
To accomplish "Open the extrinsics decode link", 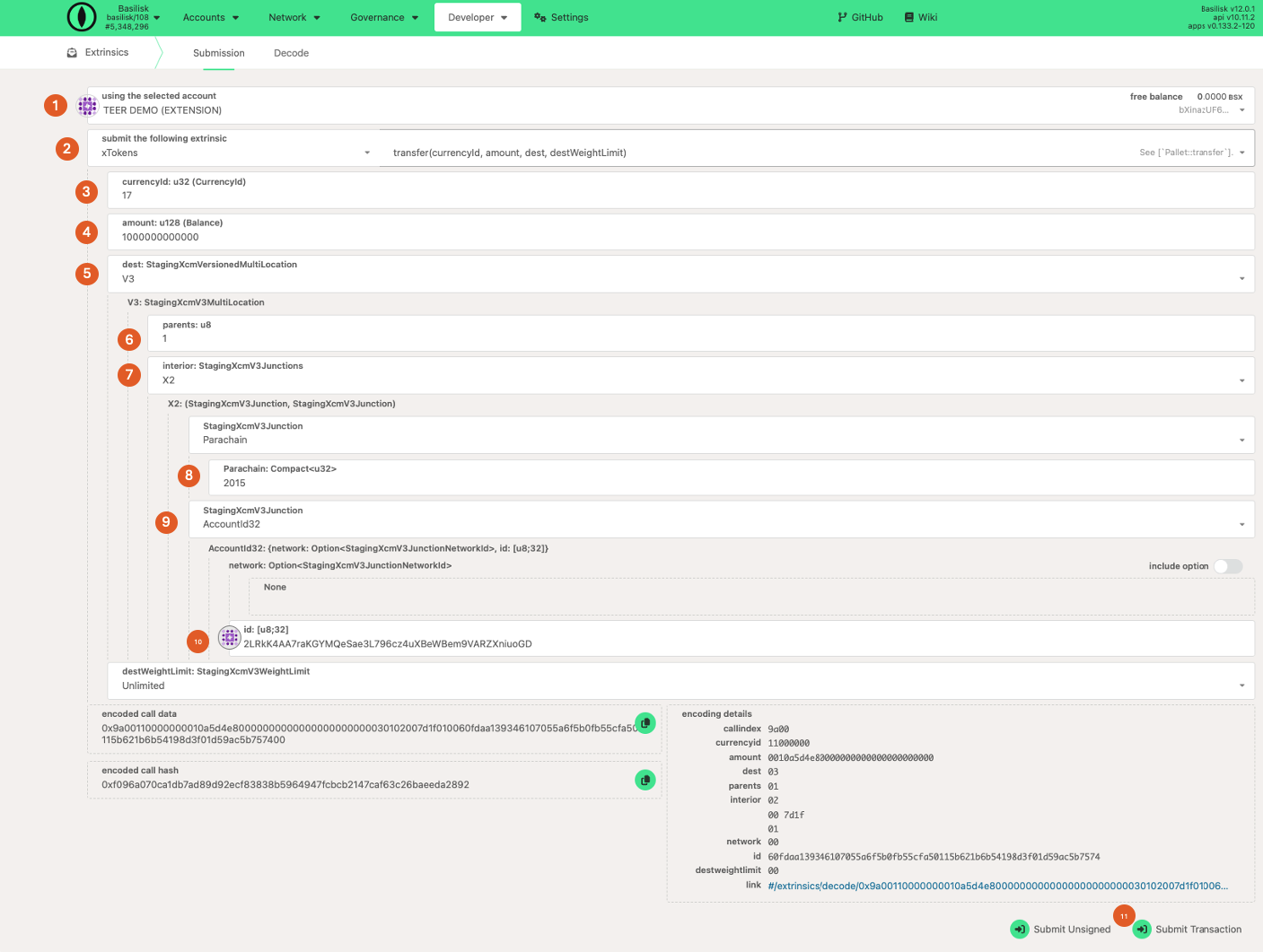I will 997,886.
